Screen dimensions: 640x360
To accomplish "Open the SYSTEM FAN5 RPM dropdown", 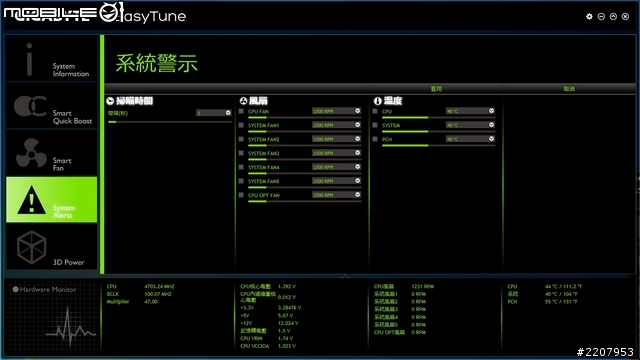I will (x=336, y=181).
